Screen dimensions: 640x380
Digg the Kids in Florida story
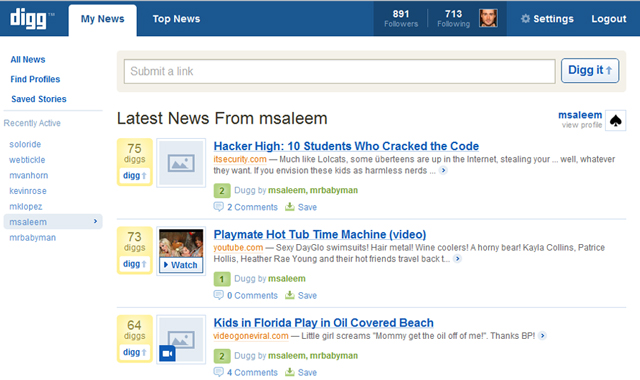pos(134,352)
